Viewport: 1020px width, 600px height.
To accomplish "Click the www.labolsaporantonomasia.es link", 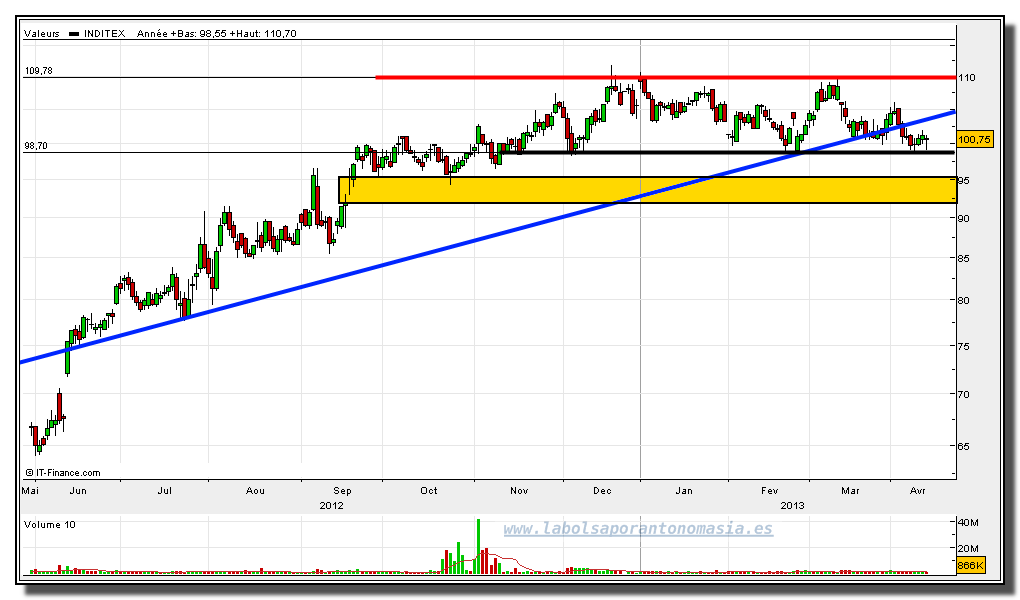I will (638, 528).
